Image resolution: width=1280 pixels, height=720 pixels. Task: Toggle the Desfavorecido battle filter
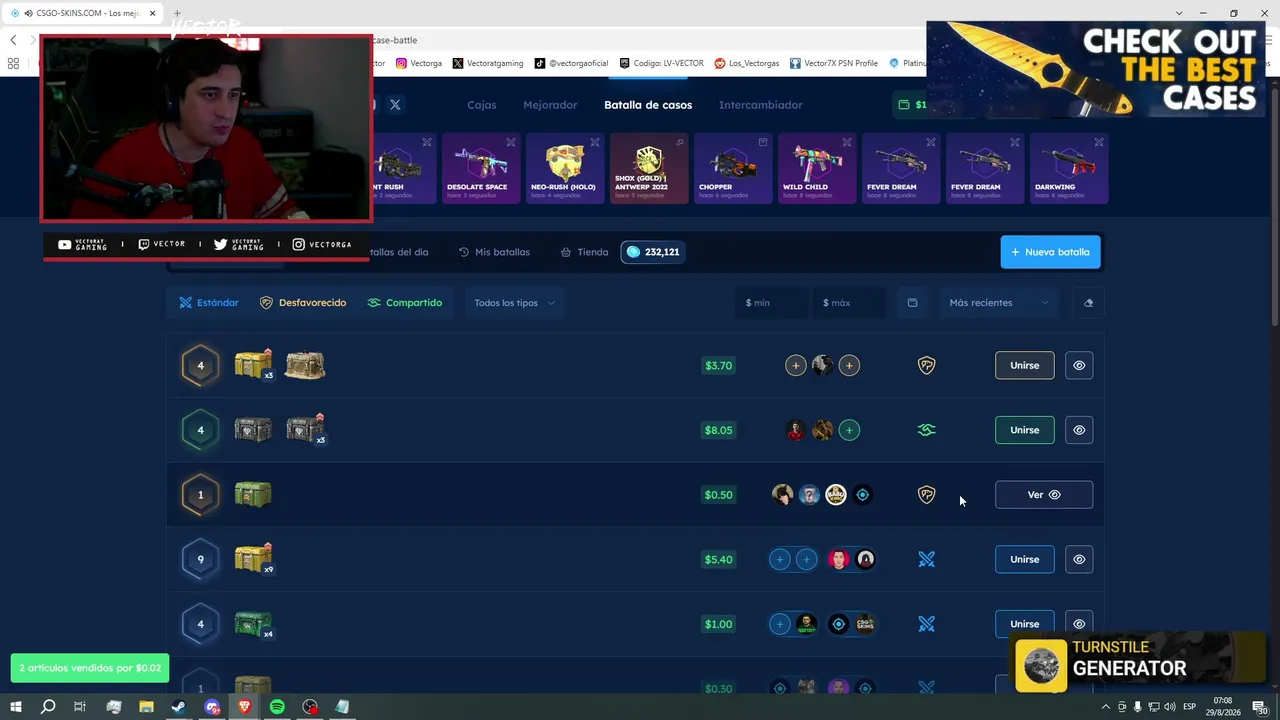(303, 303)
